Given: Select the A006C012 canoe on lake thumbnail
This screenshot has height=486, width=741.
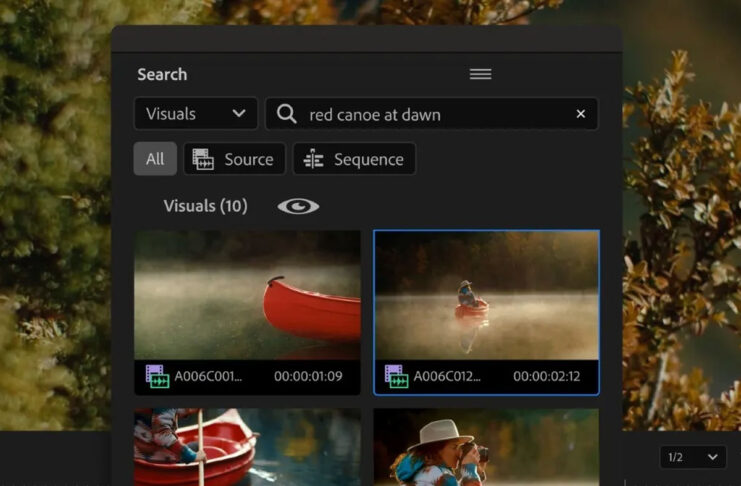Looking at the screenshot, I should pos(486,295).
